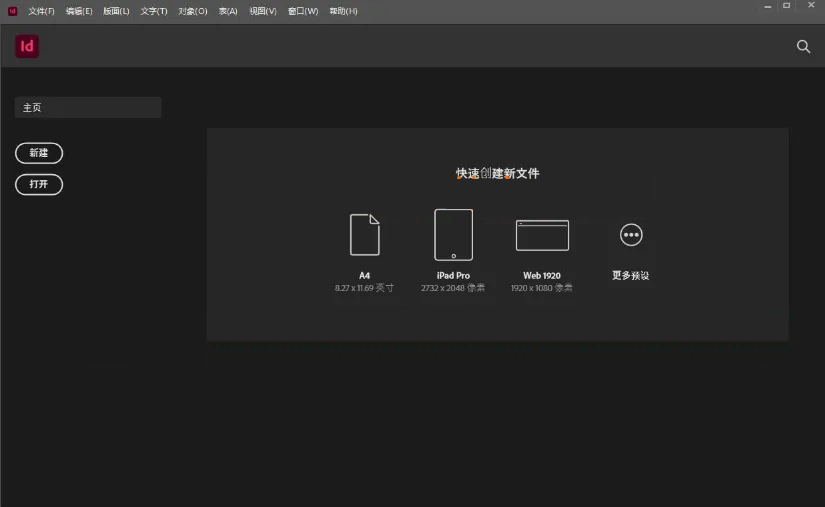
Task: Click the 1920 x 1080 像素 size text
Action: pyautogui.click(x=541, y=288)
